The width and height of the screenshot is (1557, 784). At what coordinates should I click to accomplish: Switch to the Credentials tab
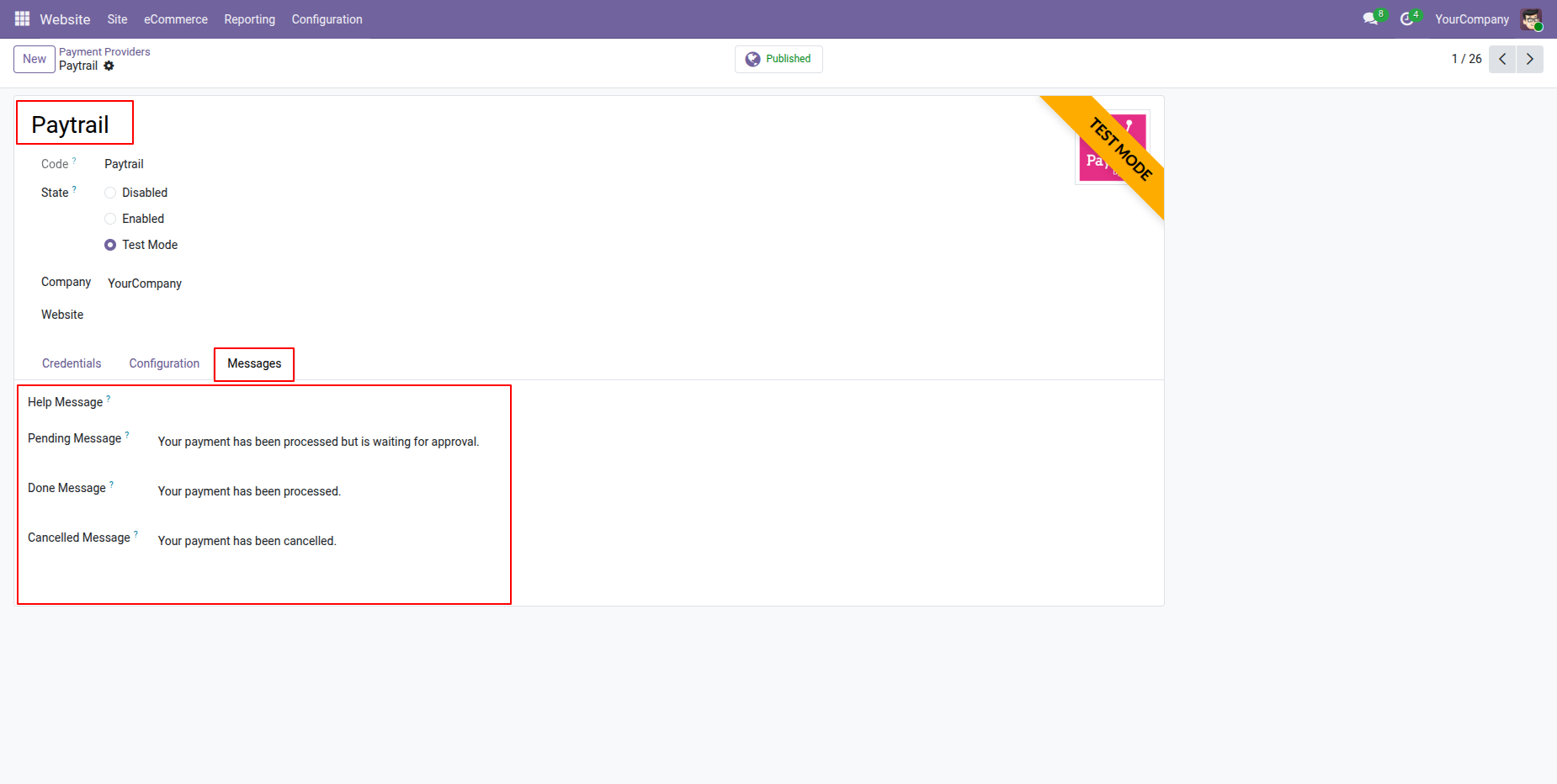(72, 363)
